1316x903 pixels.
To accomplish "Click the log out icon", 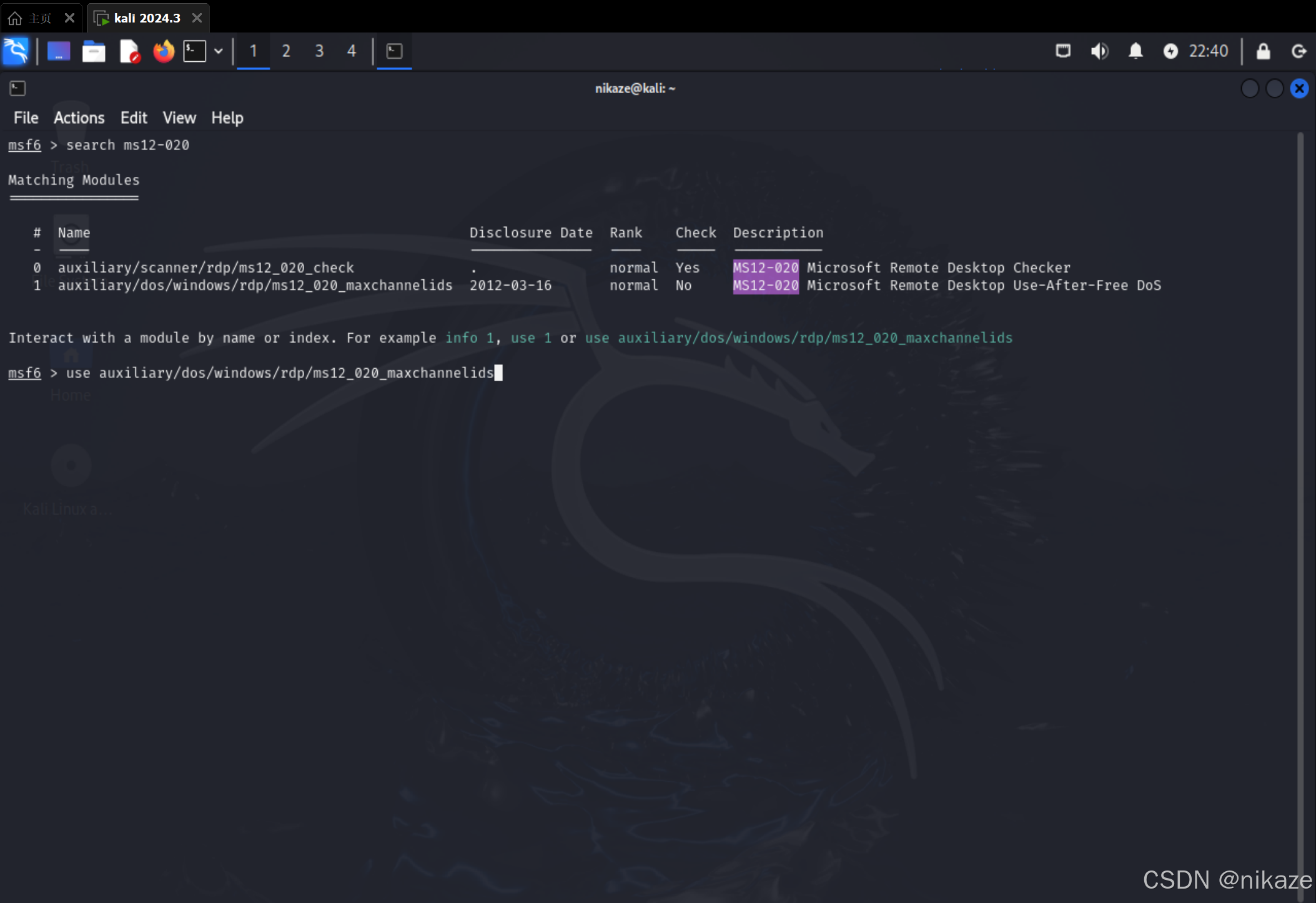I will (1299, 51).
